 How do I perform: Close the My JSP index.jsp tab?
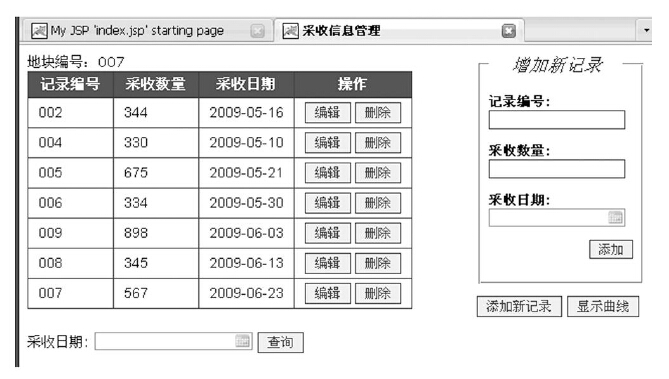click(x=257, y=31)
